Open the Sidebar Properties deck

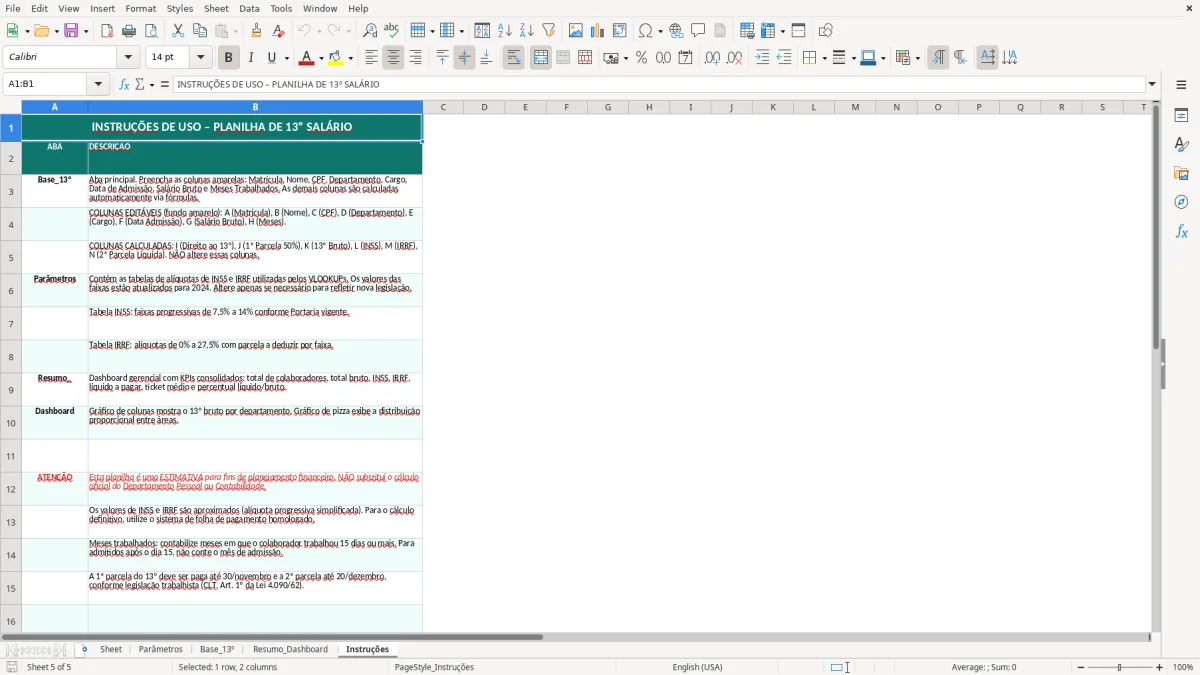[x=1181, y=116]
